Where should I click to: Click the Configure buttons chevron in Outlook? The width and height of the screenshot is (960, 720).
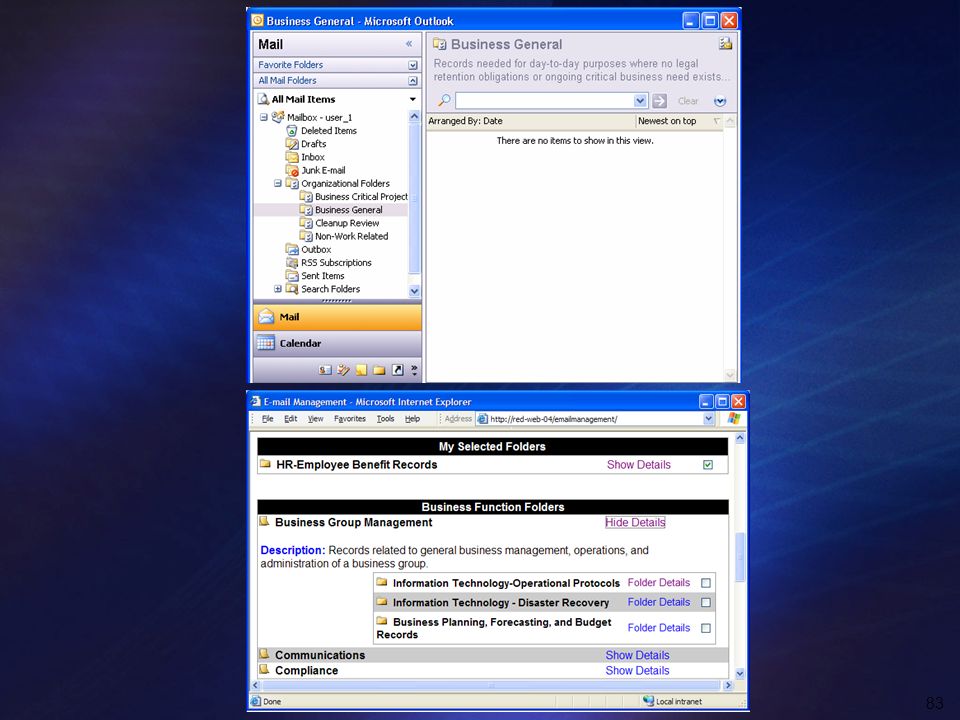tap(414, 370)
